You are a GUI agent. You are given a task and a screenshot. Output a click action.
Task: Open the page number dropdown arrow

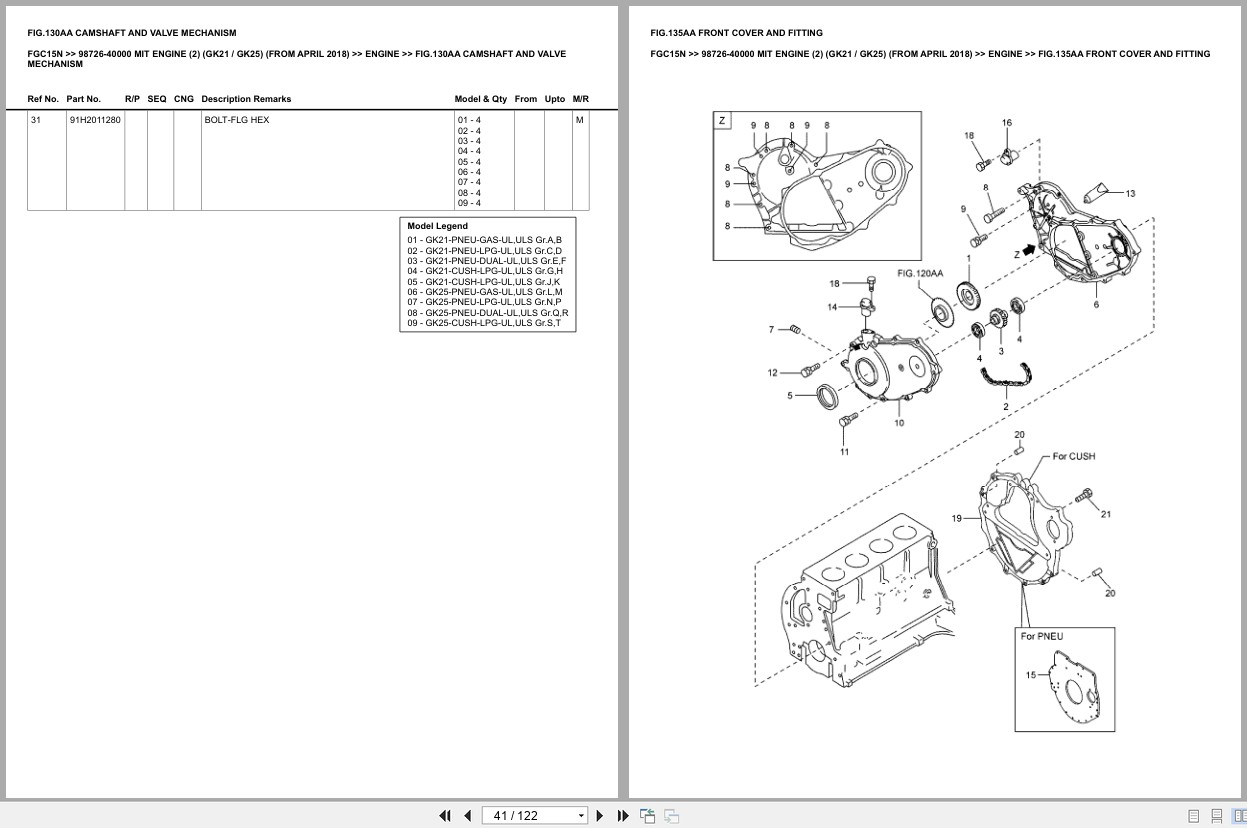pos(581,816)
